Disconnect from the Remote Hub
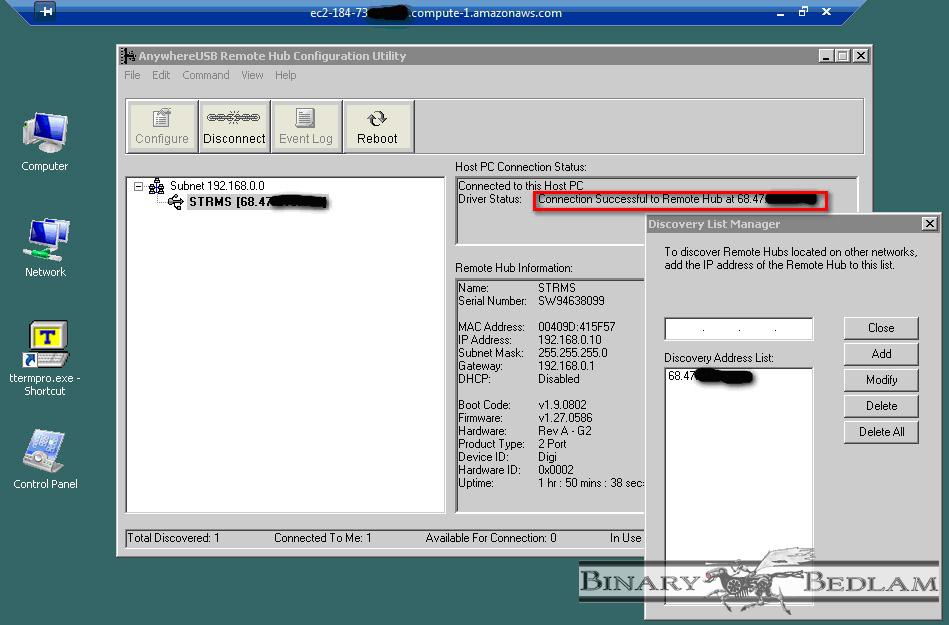This screenshot has width=949, height=625. coord(234,126)
